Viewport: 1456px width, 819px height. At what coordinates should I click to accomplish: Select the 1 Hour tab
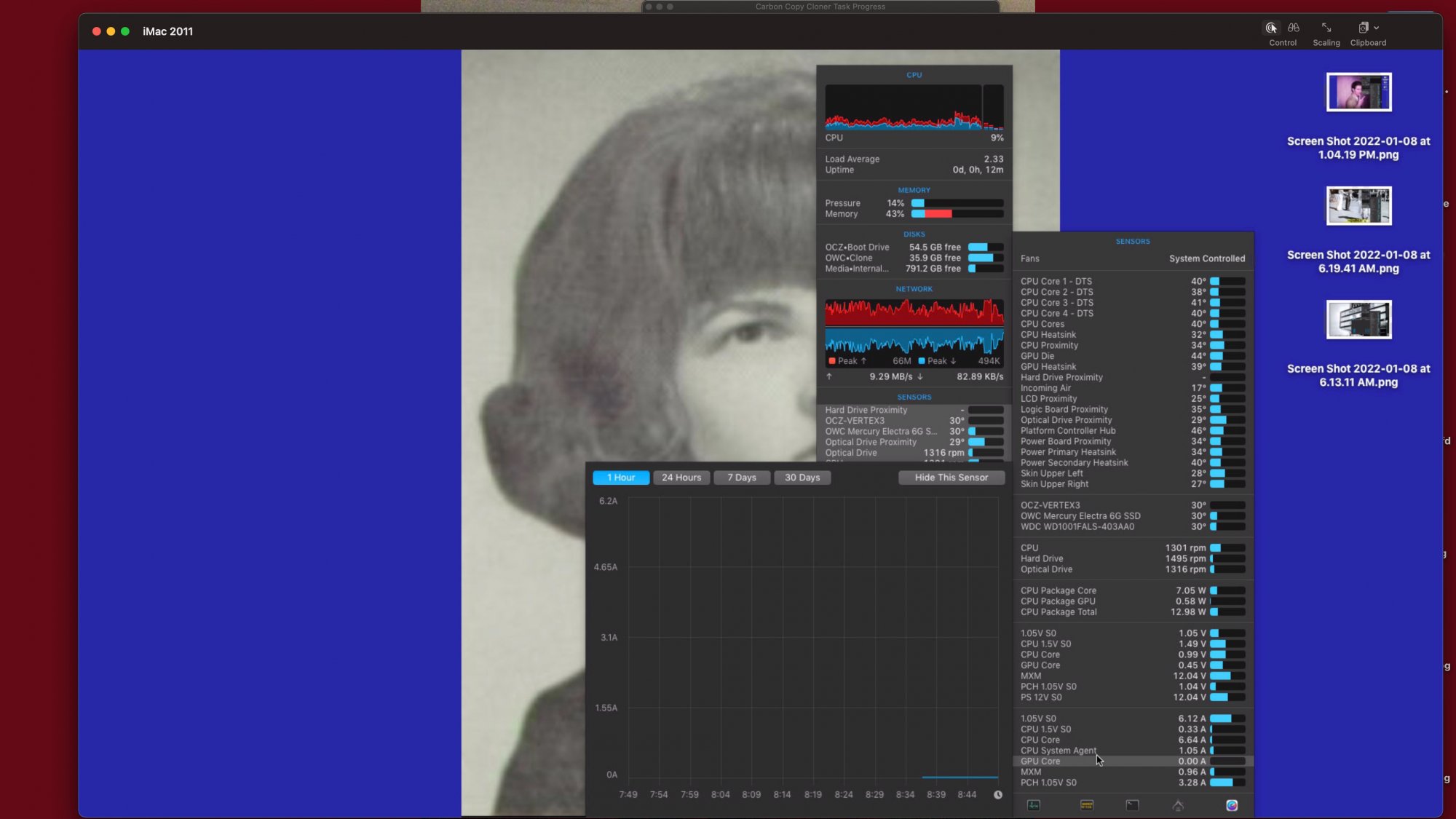tap(621, 478)
